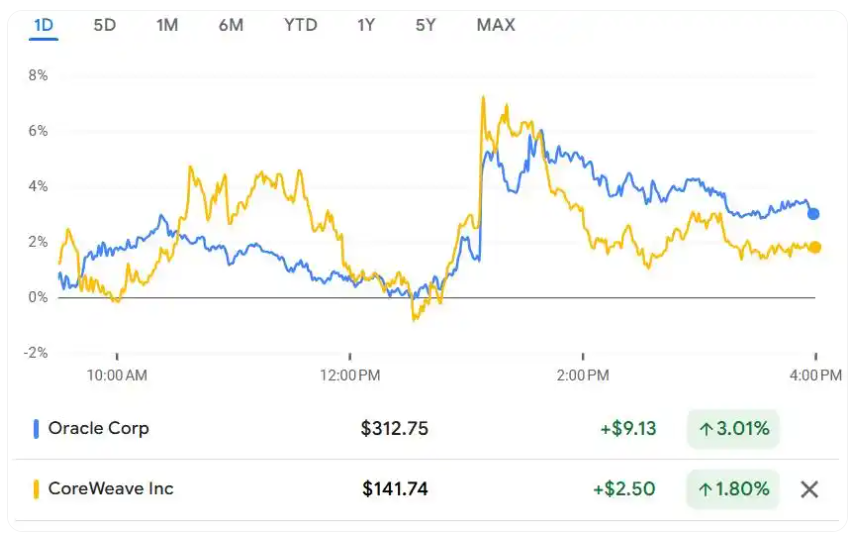This screenshot has height=534, width=864.
Task: Click CoreWeave's yellow color indicator bar
Action: coord(36,489)
